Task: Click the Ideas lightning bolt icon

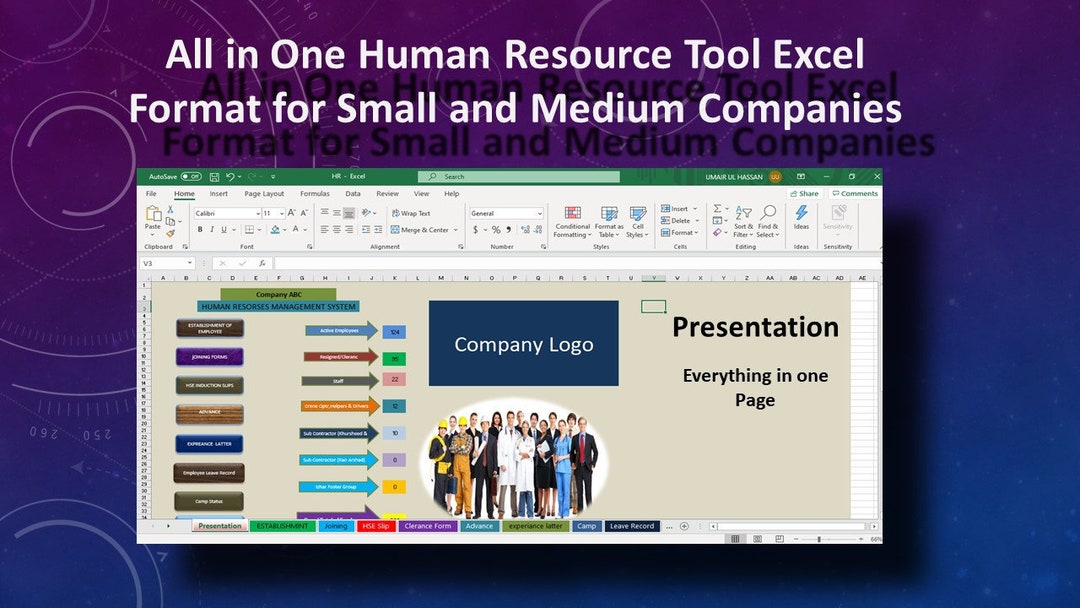Action: (x=801, y=213)
